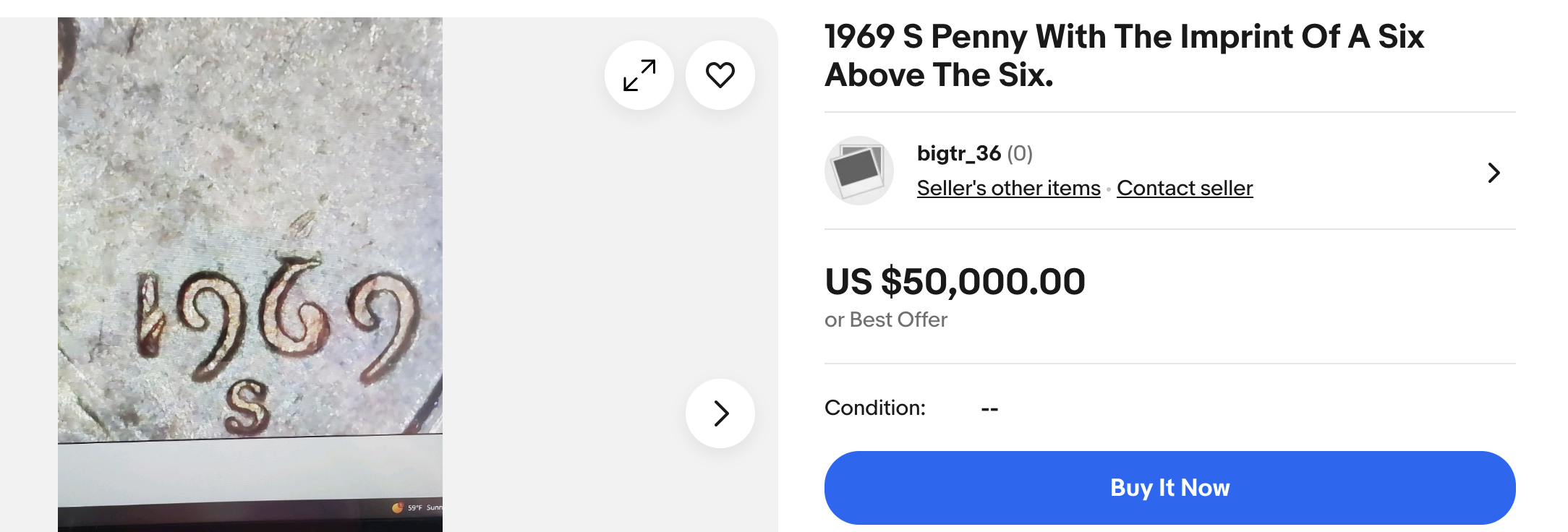Click the S mint mark in photo
The width and height of the screenshot is (1568, 532).
click(247, 407)
